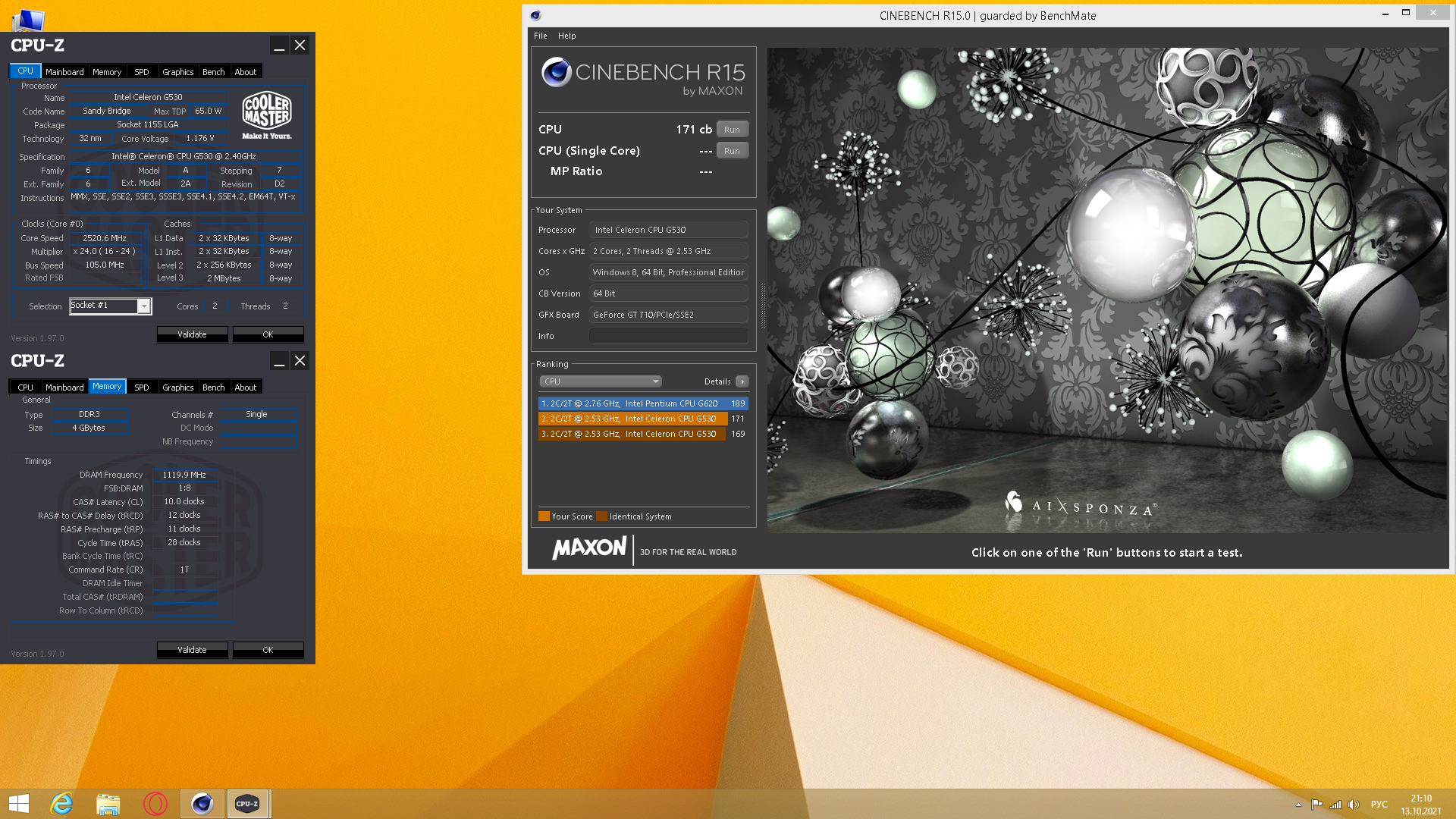Click the MAXON logo

[x=589, y=548]
